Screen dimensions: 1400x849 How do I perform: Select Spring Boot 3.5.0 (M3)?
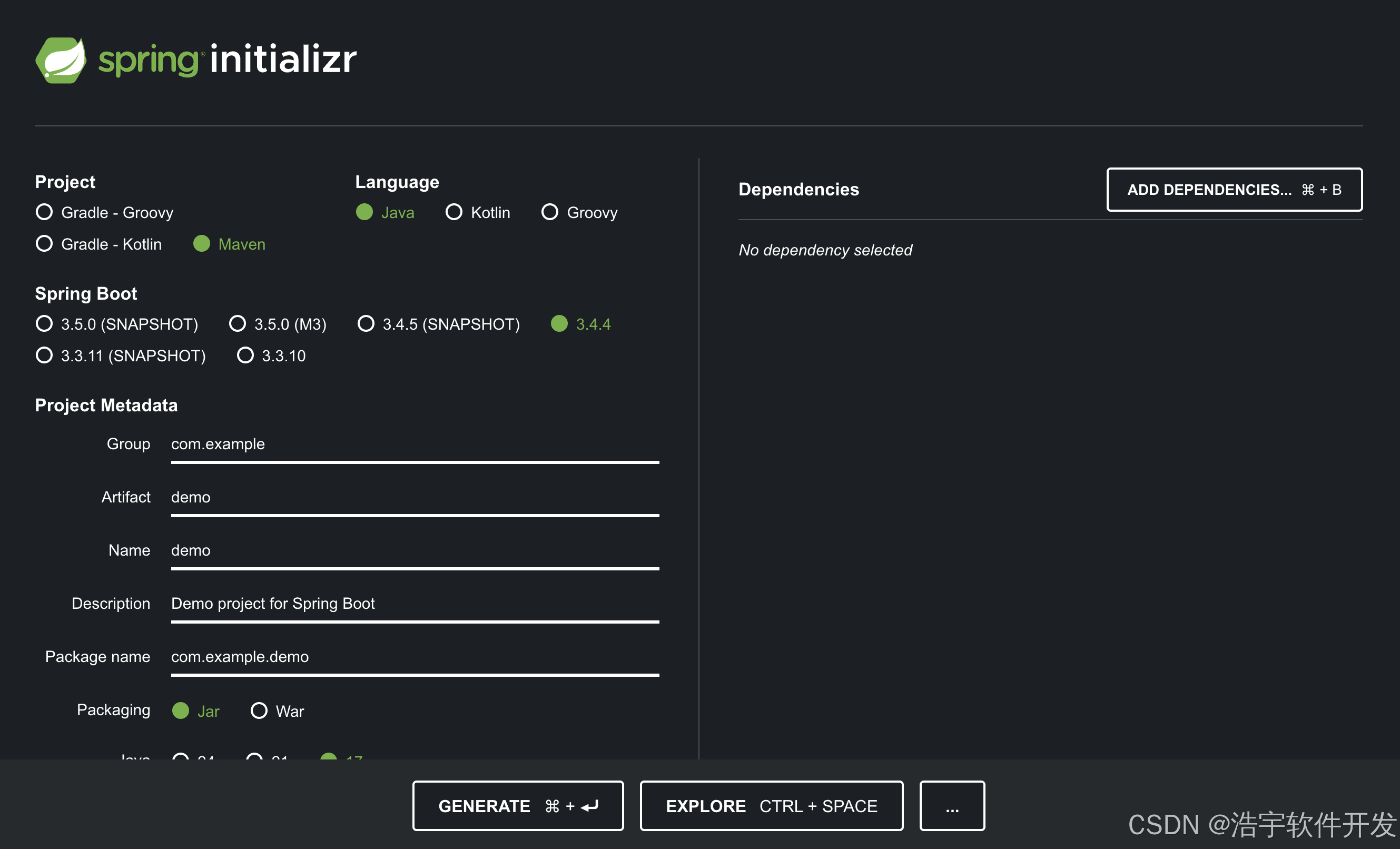coord(238,324)
